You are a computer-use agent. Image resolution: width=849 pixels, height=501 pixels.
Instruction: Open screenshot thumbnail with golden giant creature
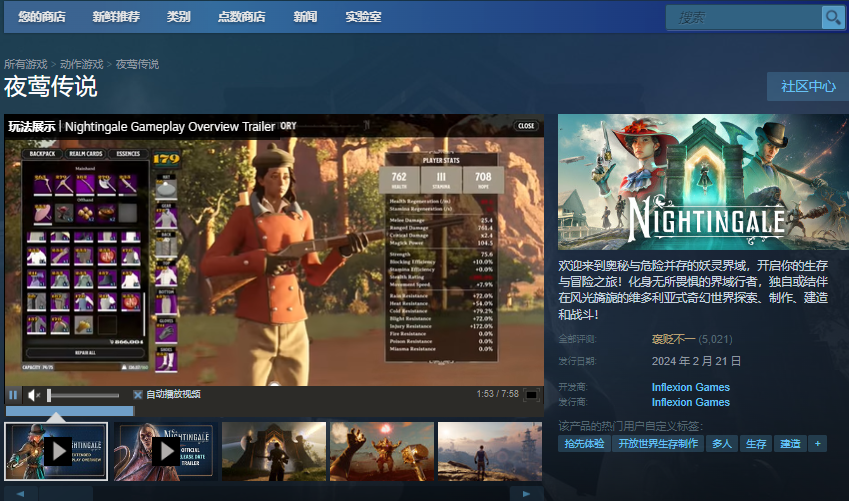382,451
